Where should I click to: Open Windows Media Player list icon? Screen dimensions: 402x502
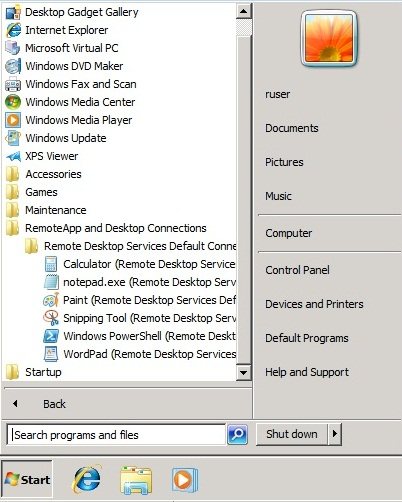[x=13, y=120]
